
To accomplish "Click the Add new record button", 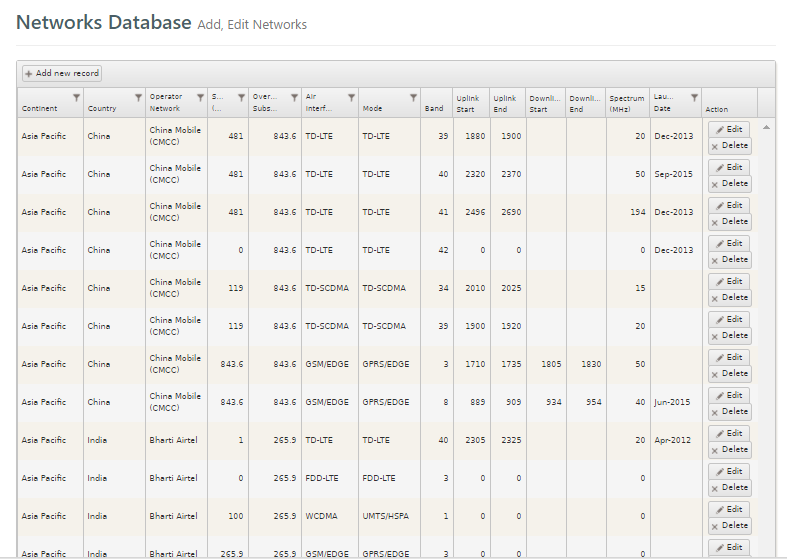I will [62, 73].
